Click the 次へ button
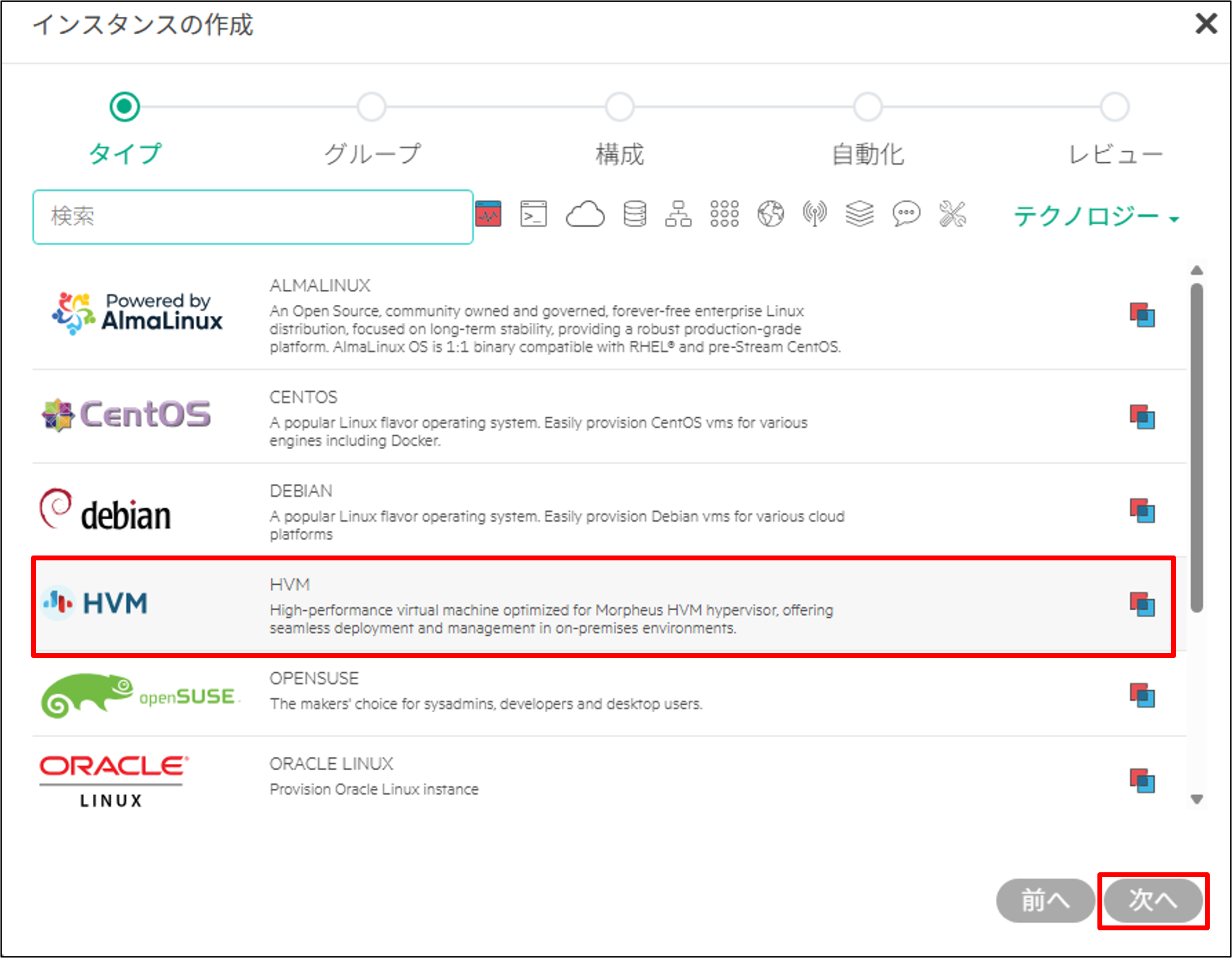Screen dimensions: 1232x958 [x=1153, y=900]
